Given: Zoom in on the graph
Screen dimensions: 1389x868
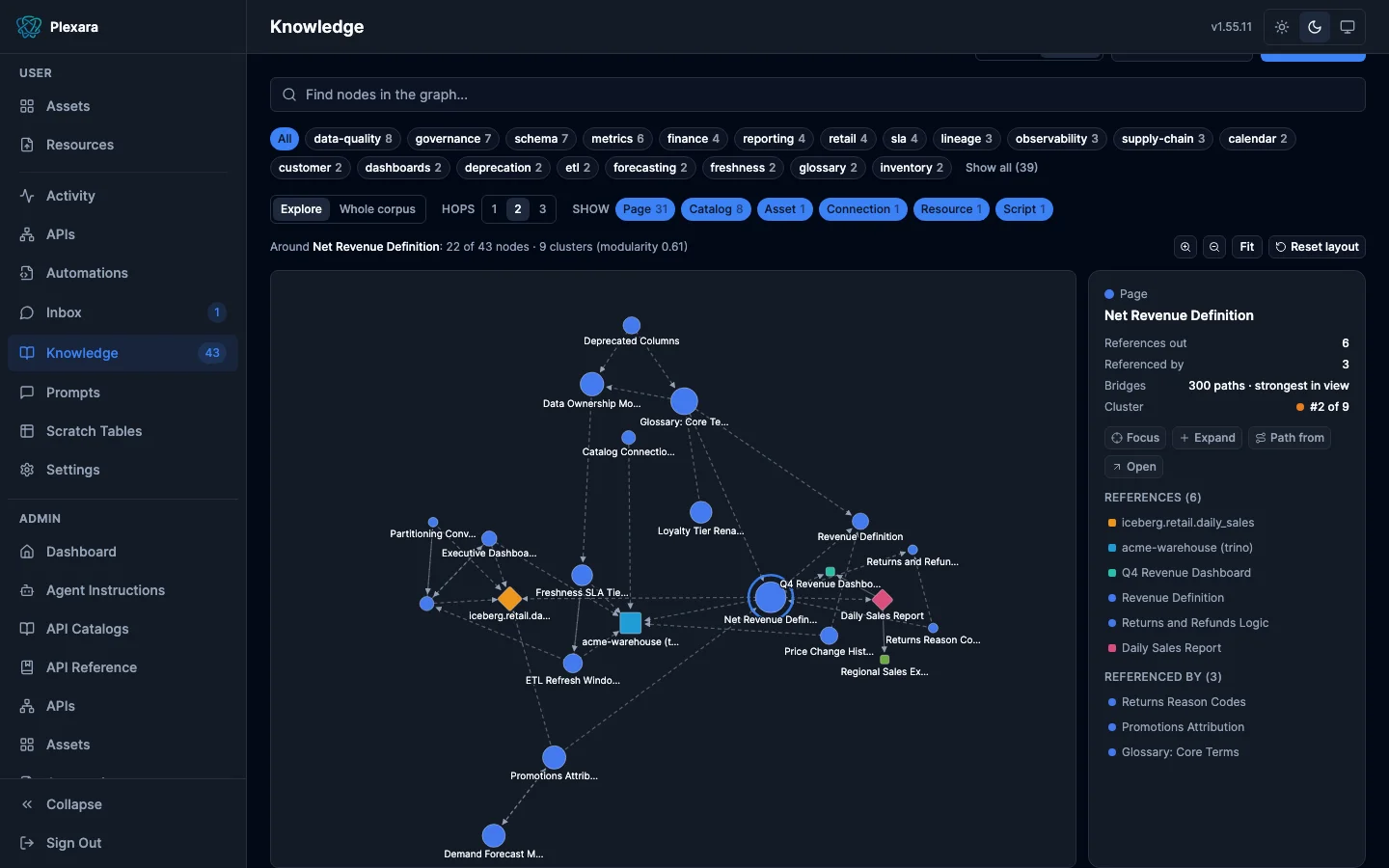Looking at the screenshot, I should click(x=1185, y=247).
